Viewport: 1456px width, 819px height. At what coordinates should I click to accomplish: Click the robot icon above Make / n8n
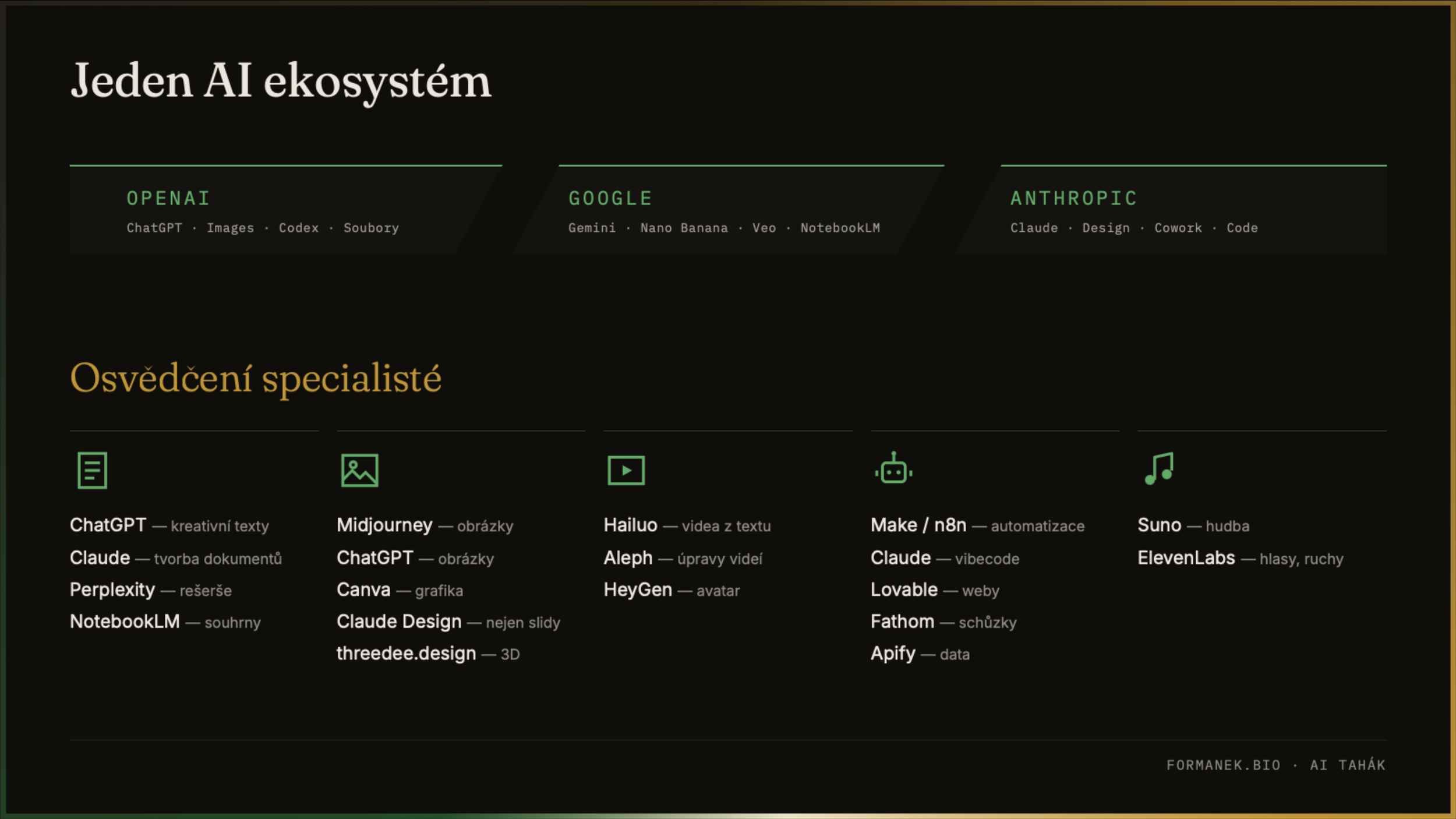[893, 468]
